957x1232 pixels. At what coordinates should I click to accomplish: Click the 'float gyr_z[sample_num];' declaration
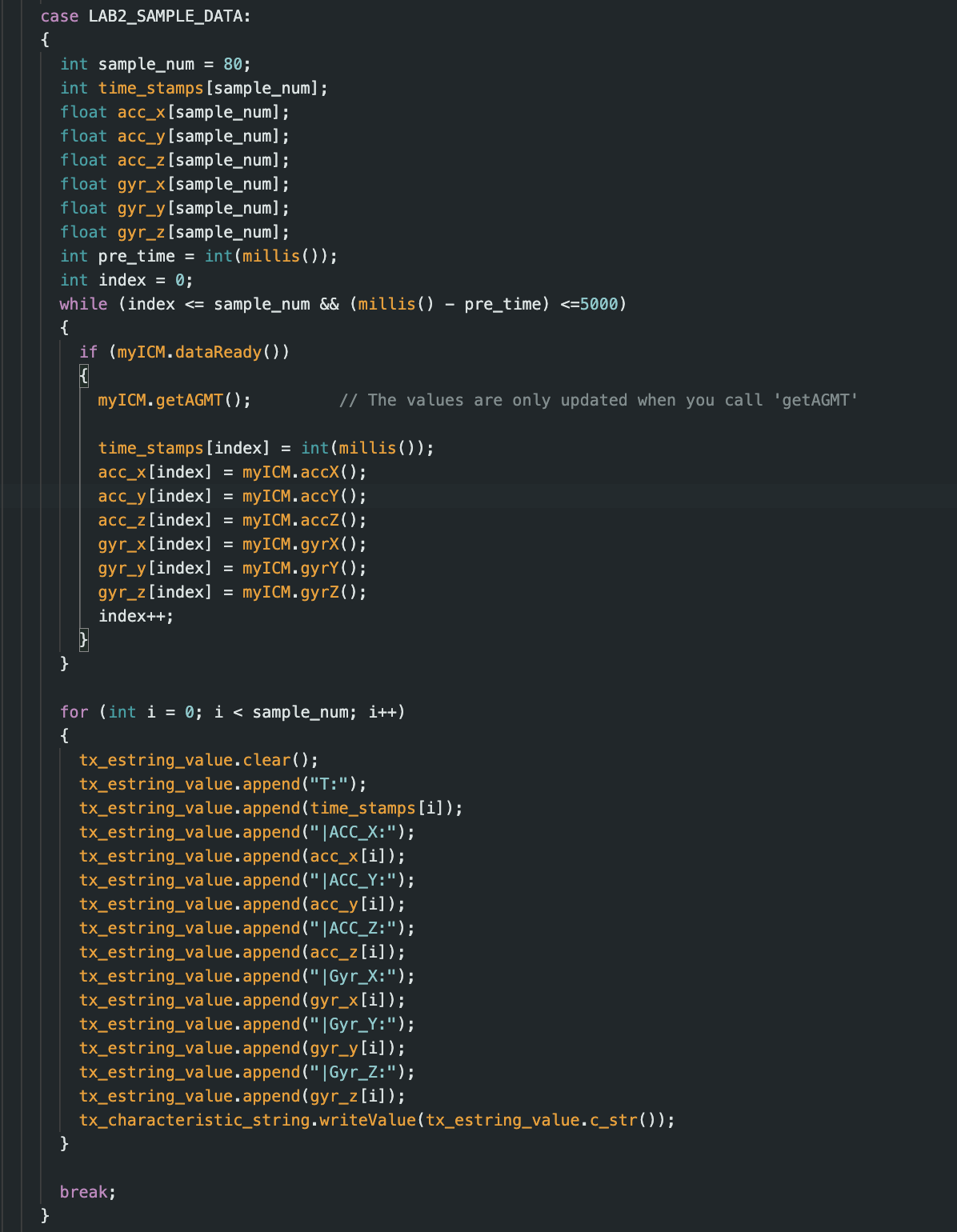[175, 232]
